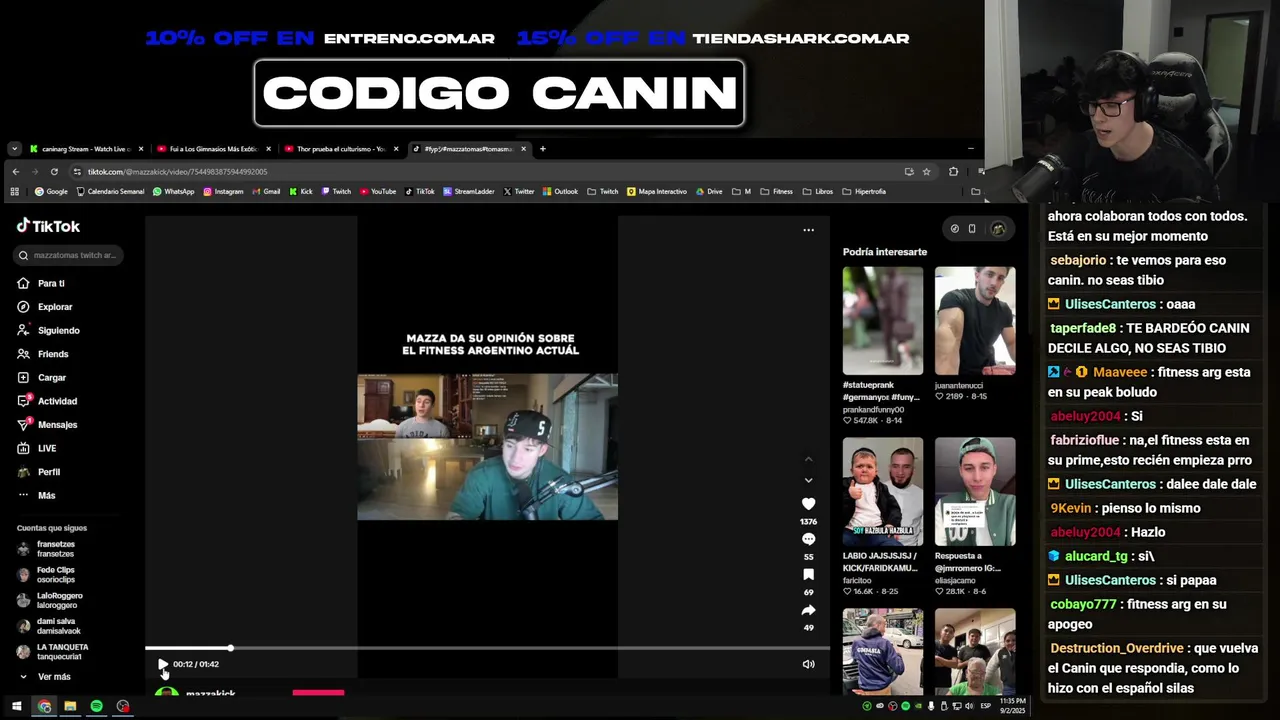Image resolution: width=1280 pixels, height=720 pixels.
Task: Open StreamLadder bookmark
Action: 468,192
